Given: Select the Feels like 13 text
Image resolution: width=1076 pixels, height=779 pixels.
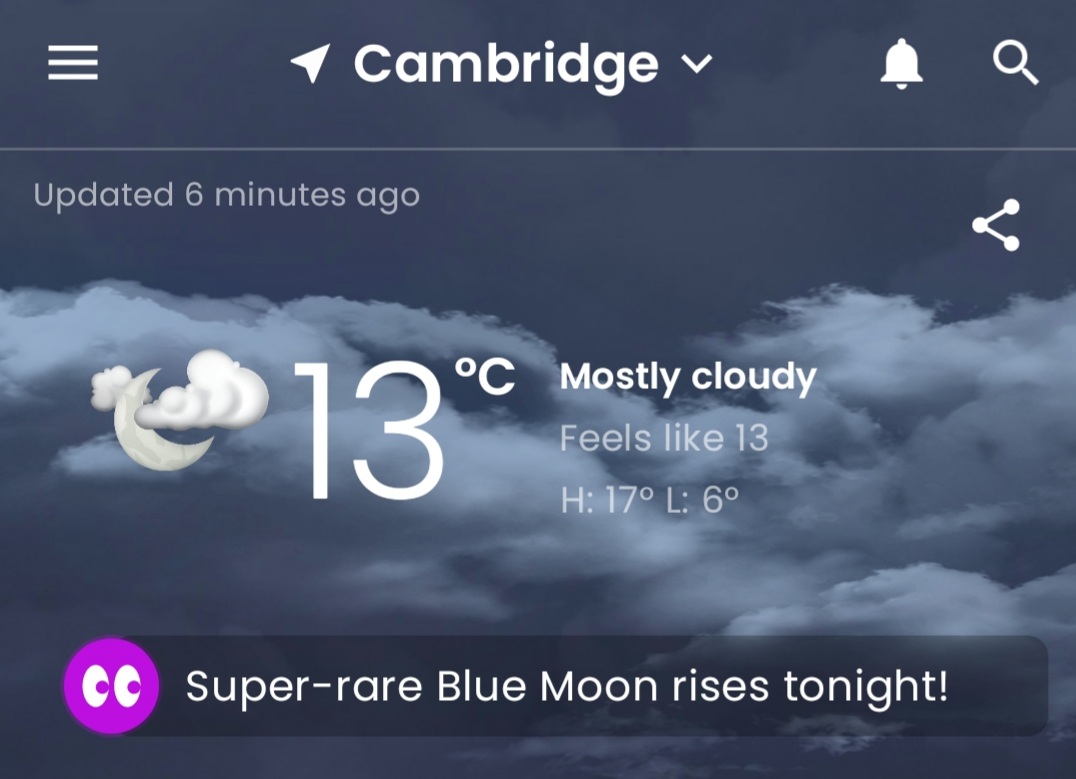Looking at the screenshot, I should pos(664,438).
